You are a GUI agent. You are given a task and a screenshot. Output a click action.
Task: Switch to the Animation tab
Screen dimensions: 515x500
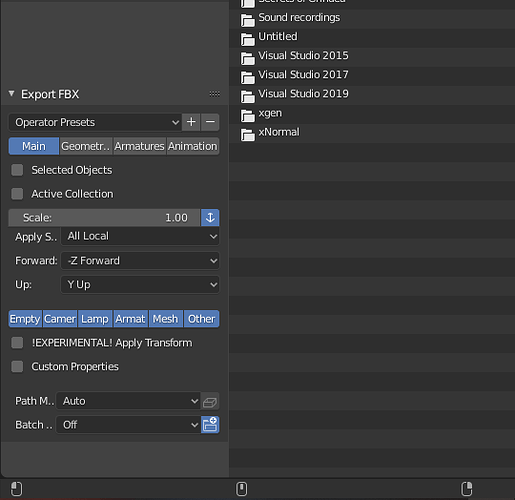click(193, 146)
